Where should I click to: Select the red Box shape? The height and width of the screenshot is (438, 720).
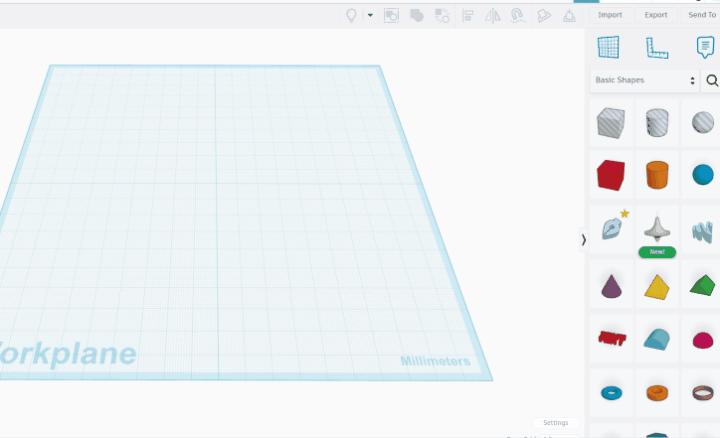611,175
